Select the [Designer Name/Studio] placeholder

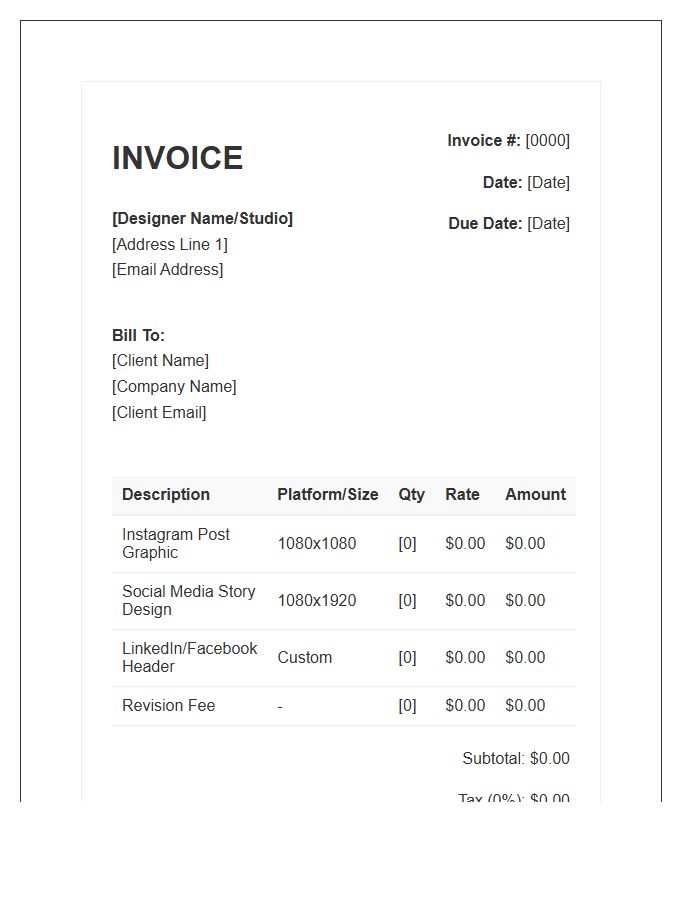203,219
